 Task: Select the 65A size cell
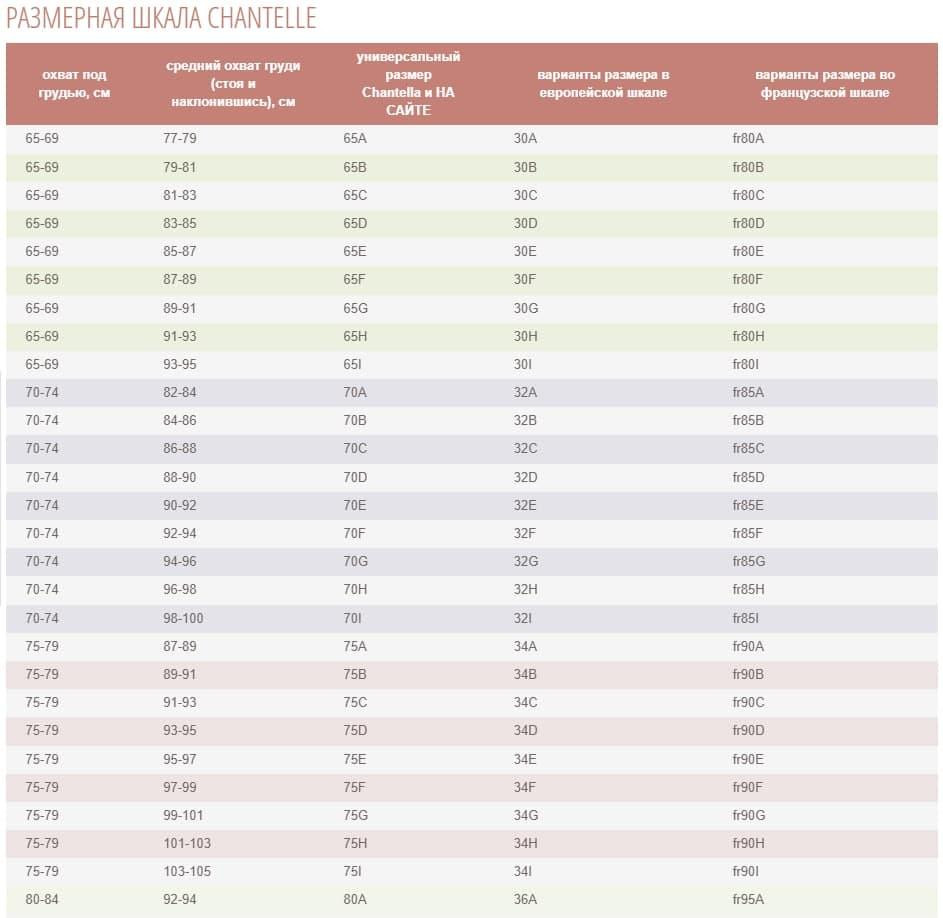pos(355,138)
